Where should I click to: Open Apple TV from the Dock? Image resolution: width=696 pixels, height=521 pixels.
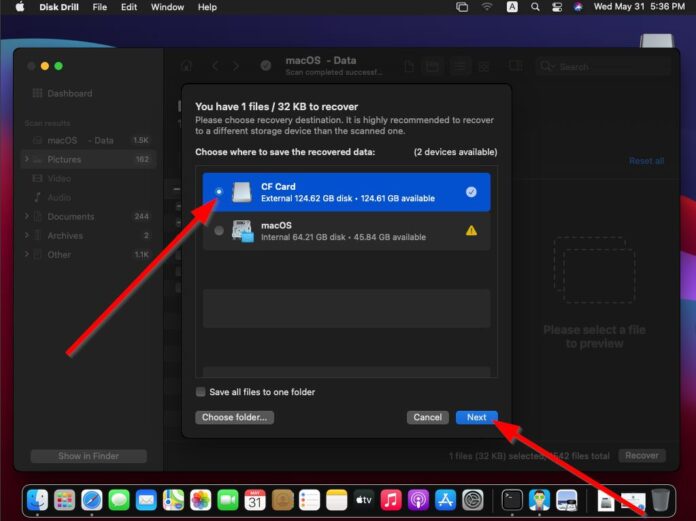point(364,500)
